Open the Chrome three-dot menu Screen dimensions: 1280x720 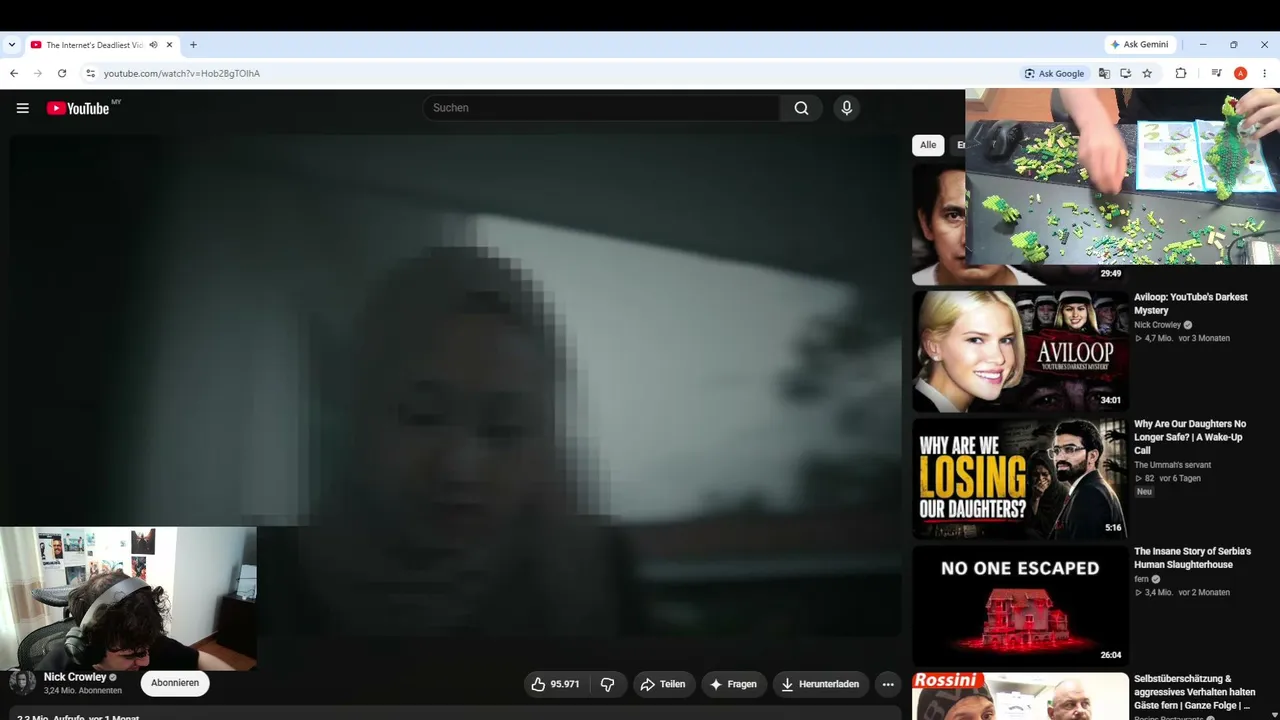coord(1264,73)
